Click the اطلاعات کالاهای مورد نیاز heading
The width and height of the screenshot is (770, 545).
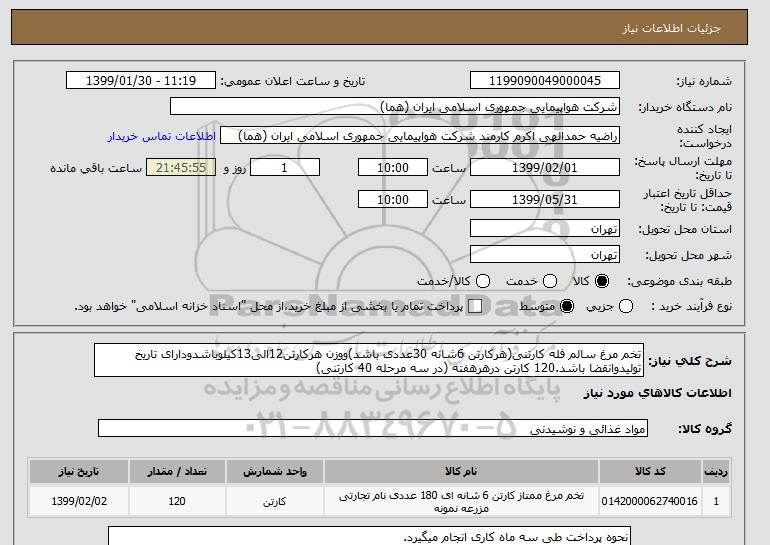(x=658, y=393)
